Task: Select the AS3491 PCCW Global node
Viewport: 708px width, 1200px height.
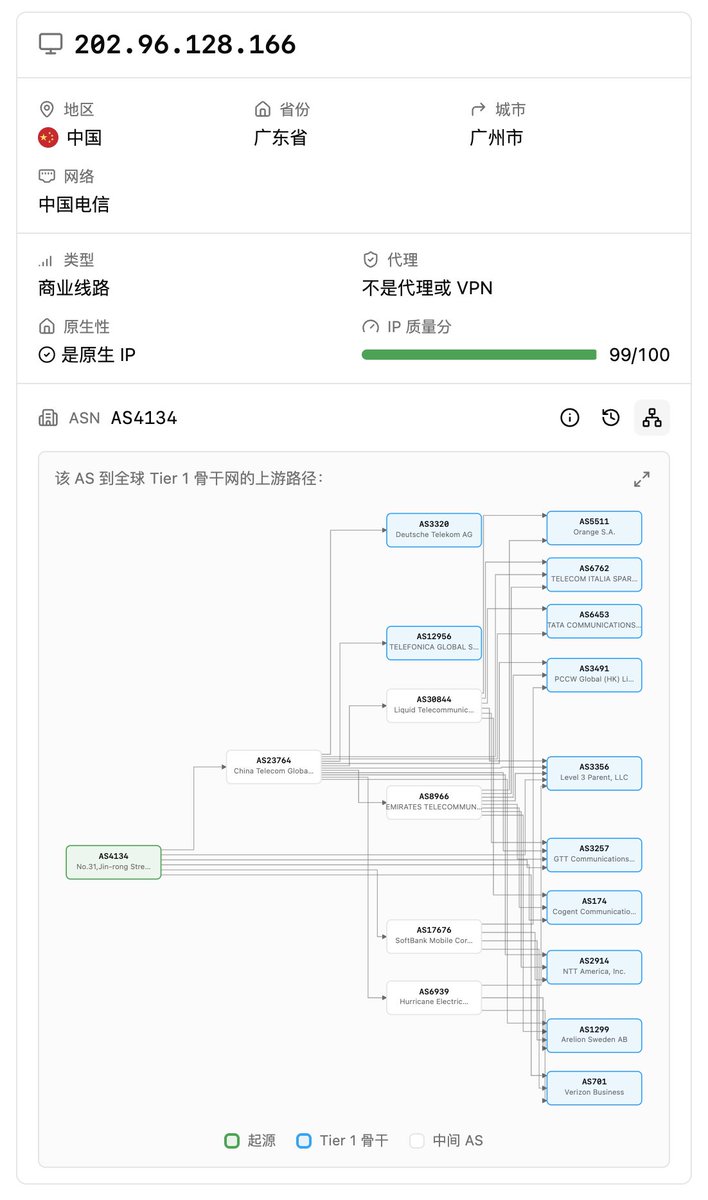Action: tap(594, 674)
